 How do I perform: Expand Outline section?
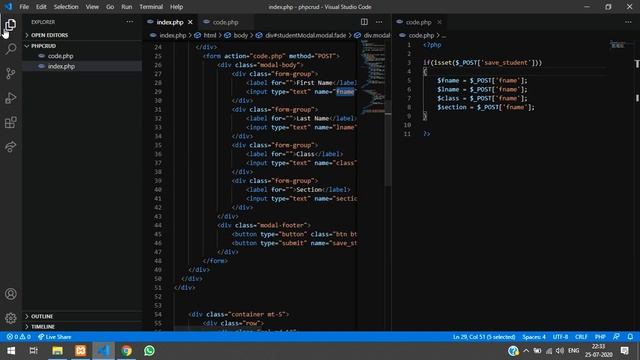coord(82,316)
